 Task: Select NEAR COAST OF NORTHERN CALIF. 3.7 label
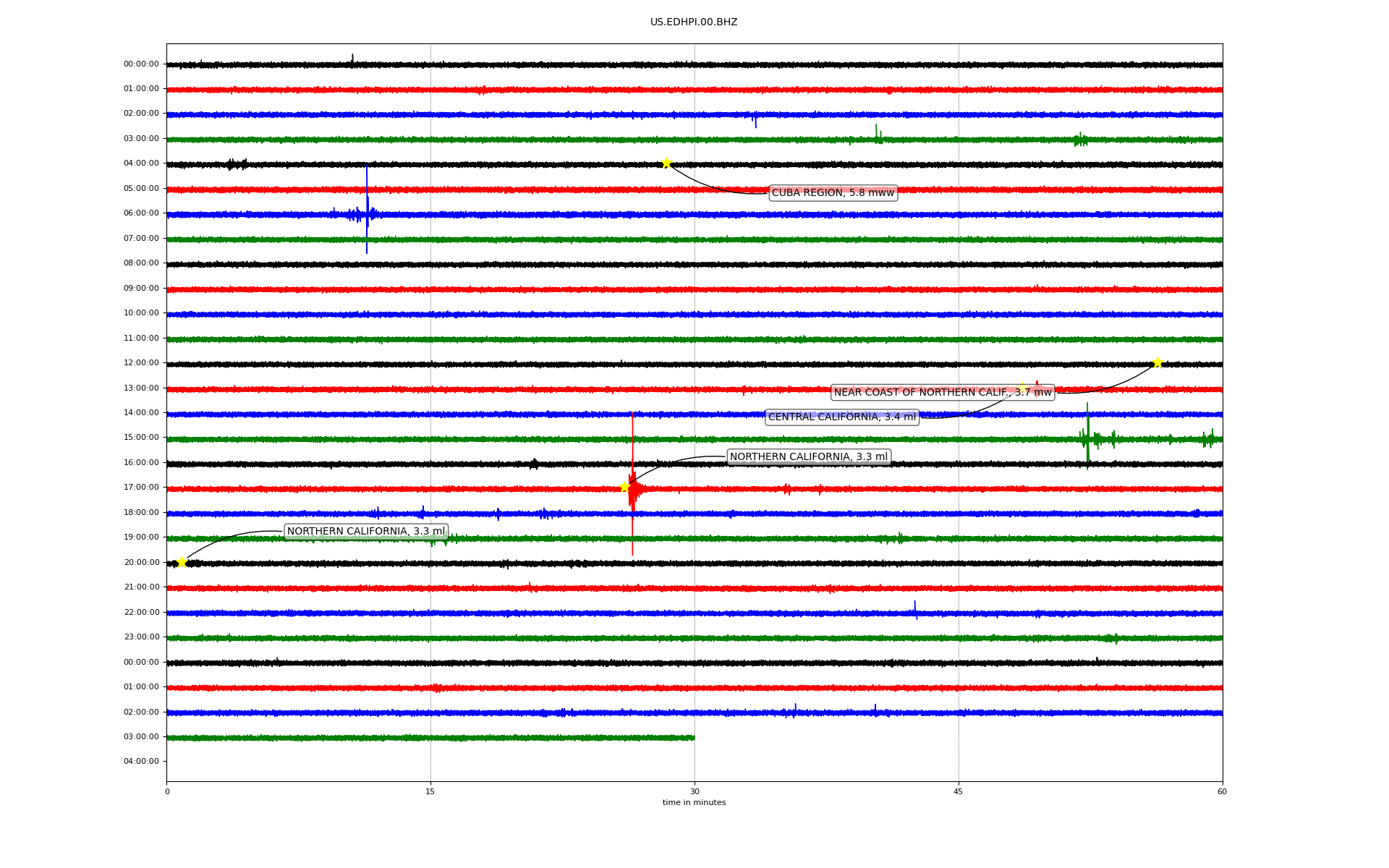tap(942, 392)
